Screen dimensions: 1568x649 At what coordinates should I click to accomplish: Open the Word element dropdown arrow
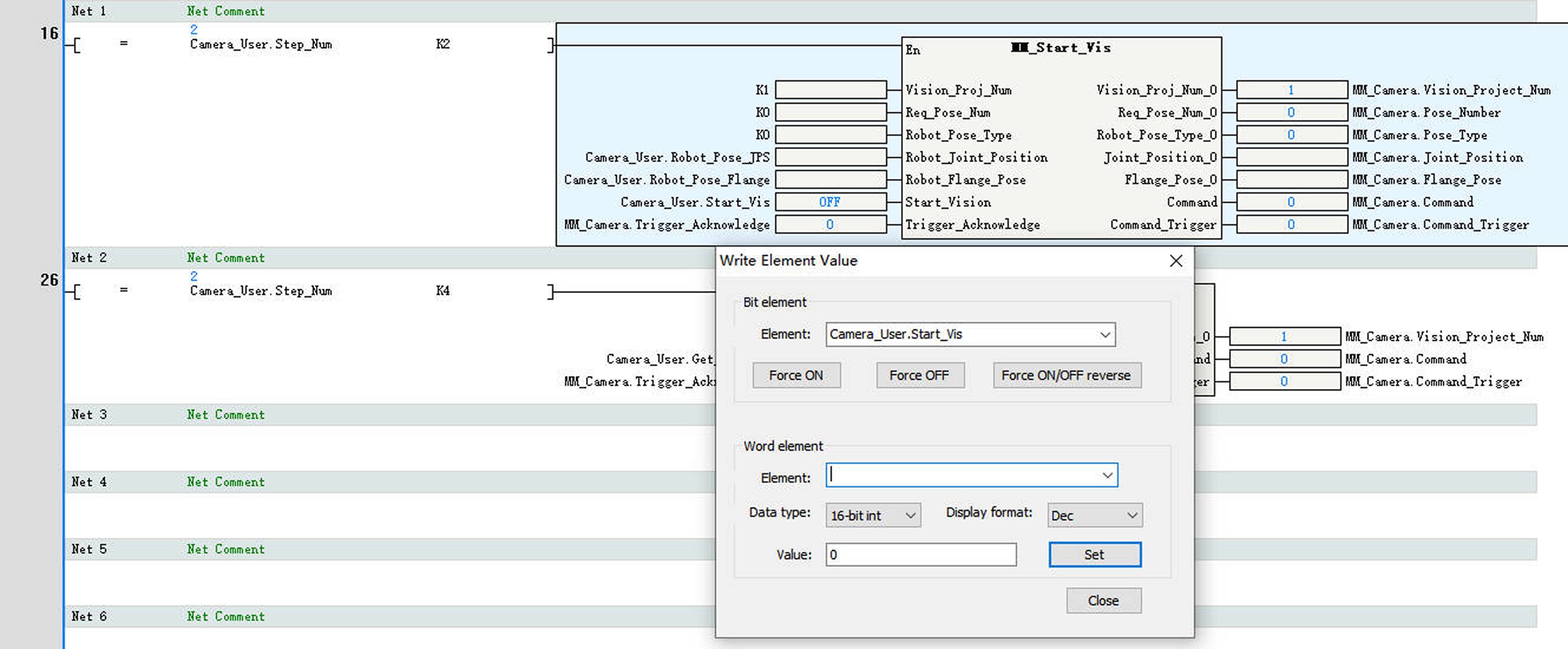pos(1107,476)
